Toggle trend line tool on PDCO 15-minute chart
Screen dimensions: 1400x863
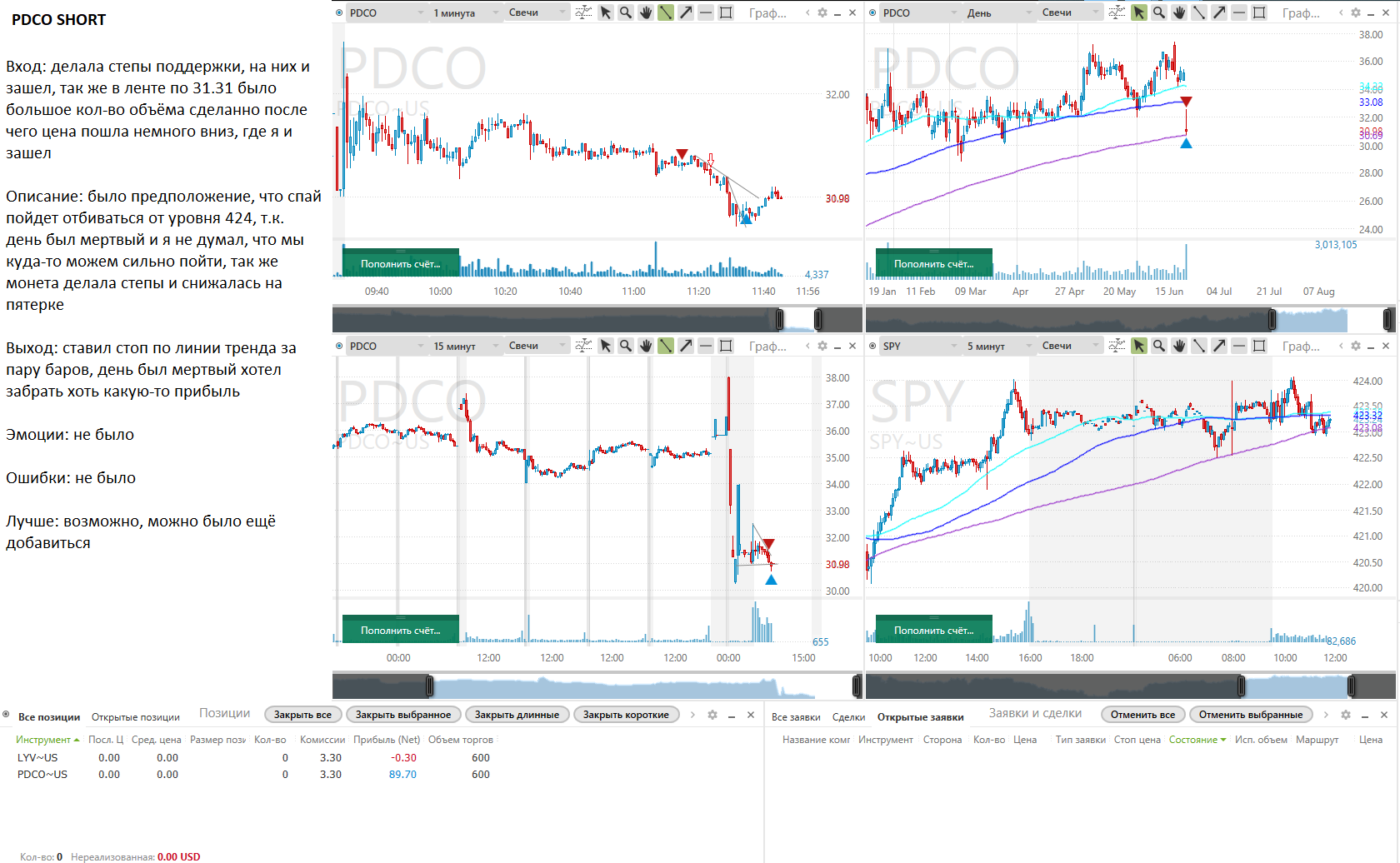coord(666,346)
